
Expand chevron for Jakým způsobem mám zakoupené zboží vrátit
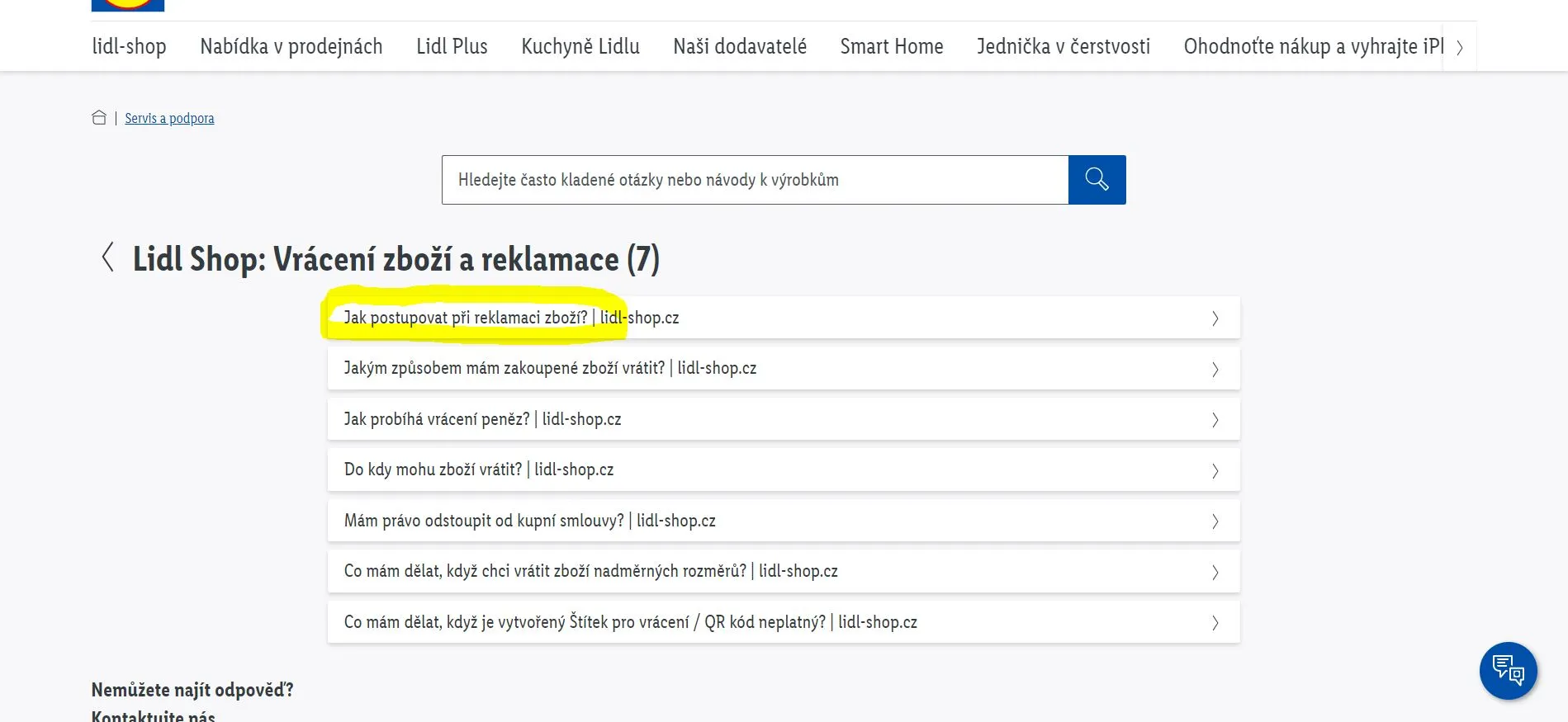1215,369
